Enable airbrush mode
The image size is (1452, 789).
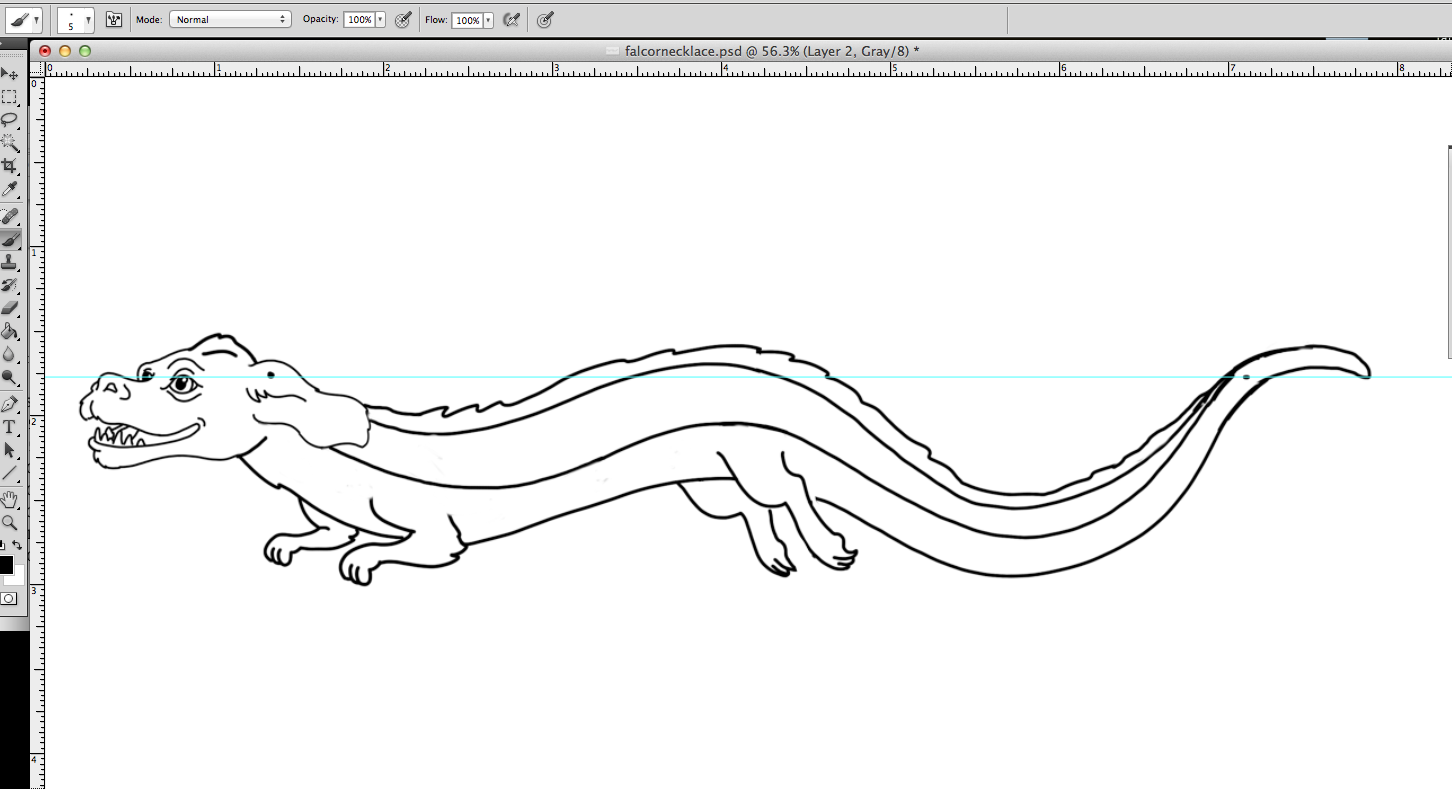coord(511,19)
